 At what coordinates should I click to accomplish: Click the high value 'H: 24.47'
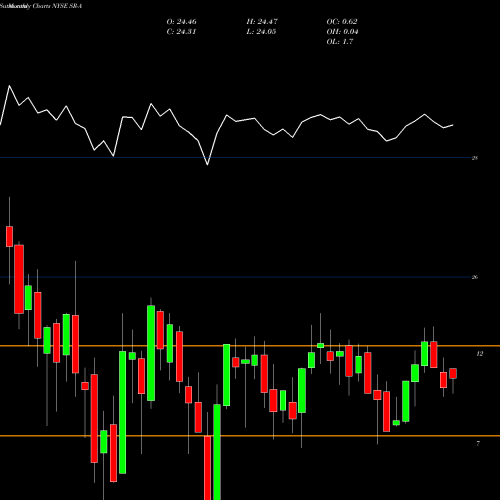point(262,22)
